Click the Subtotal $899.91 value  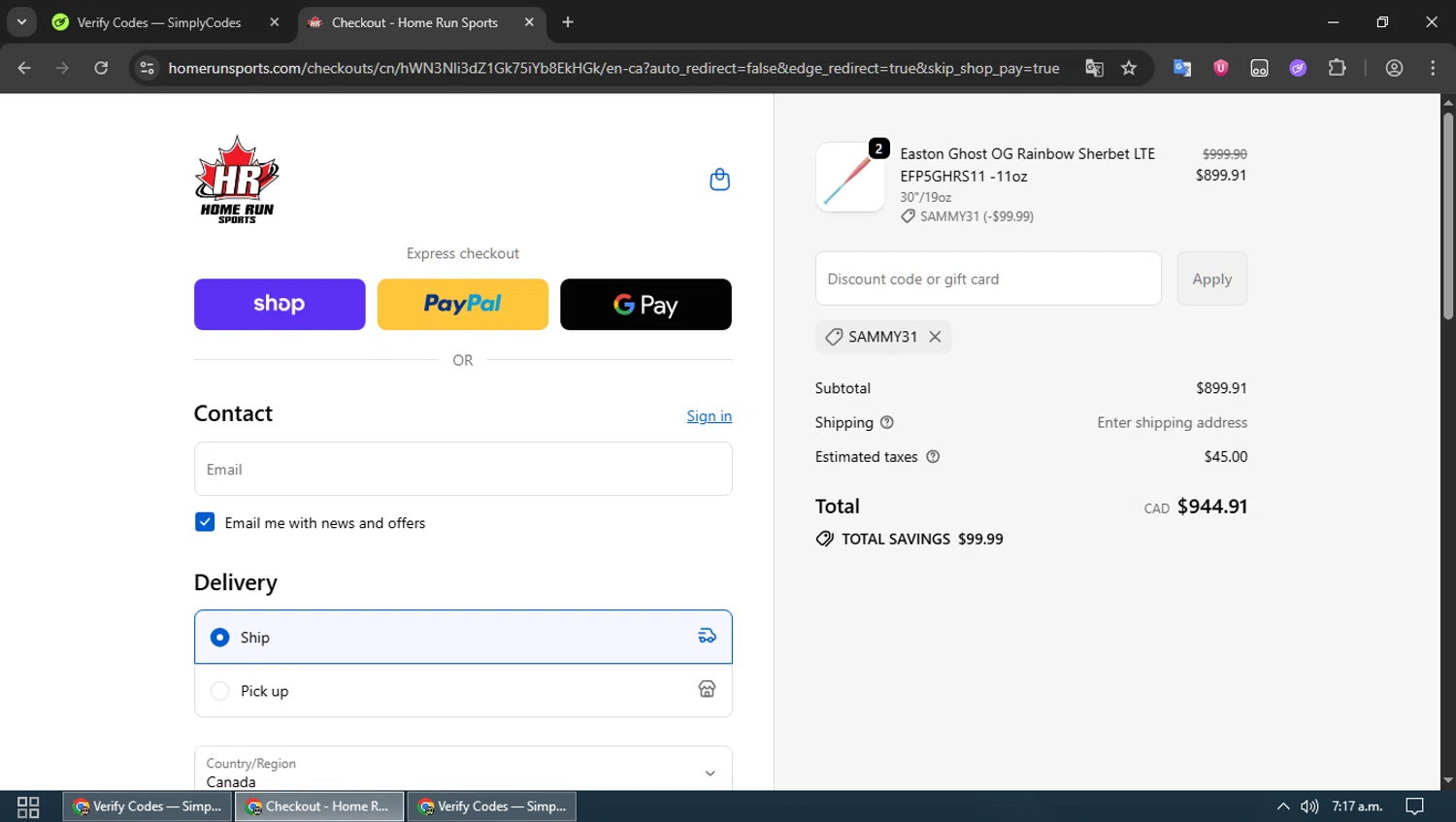[x=1221, y=388]
